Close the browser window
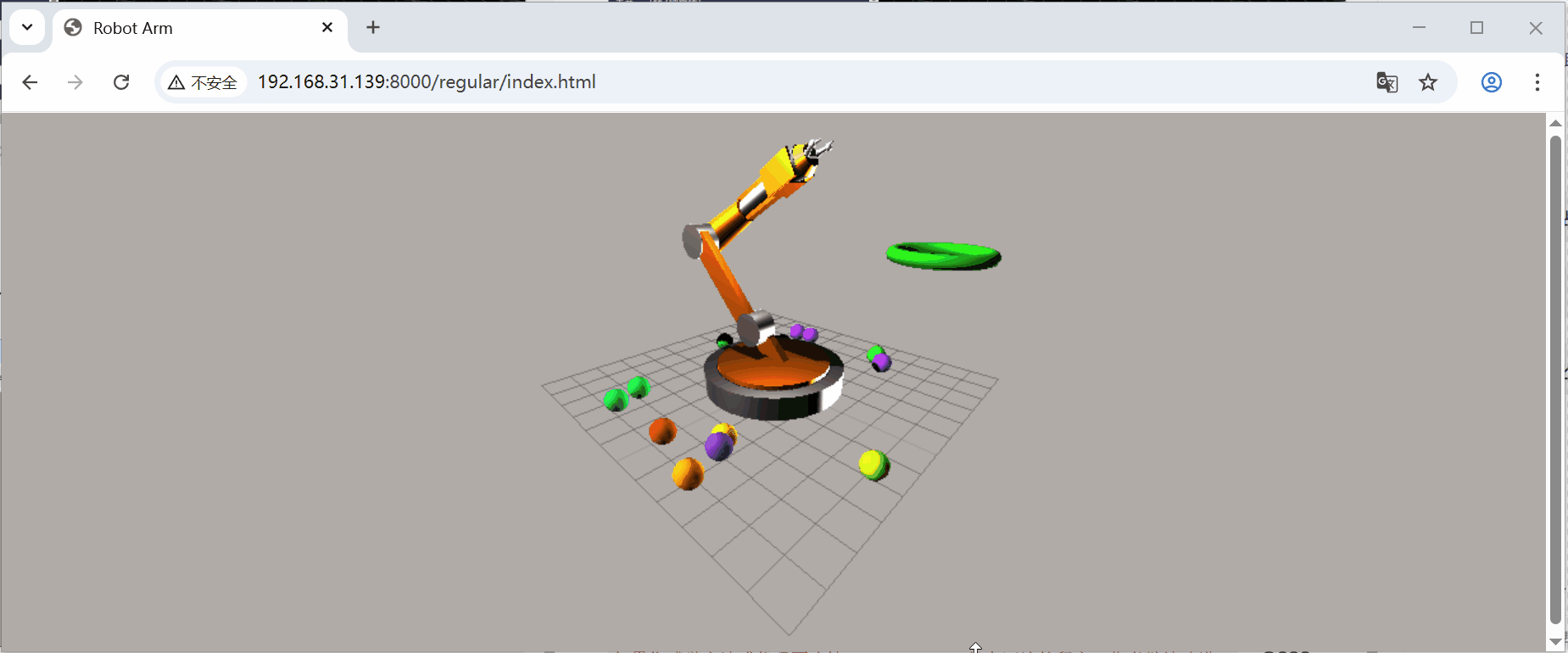This screenshot has height=653, width=1568. [x=1536, y=27]
